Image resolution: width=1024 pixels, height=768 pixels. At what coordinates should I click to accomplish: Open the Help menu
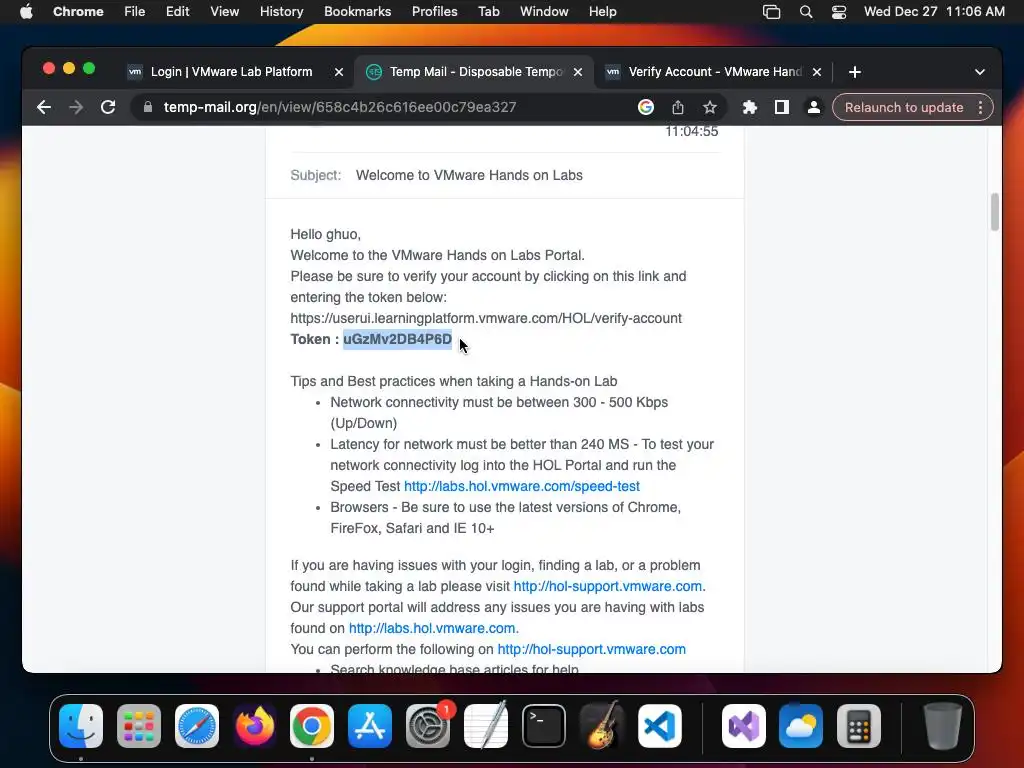pyautogui.click(x=602, y=12)
